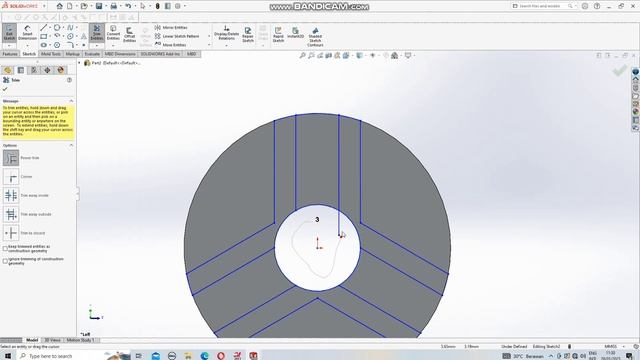
Task: Select the Power trim option
Action: click(11, 158)
